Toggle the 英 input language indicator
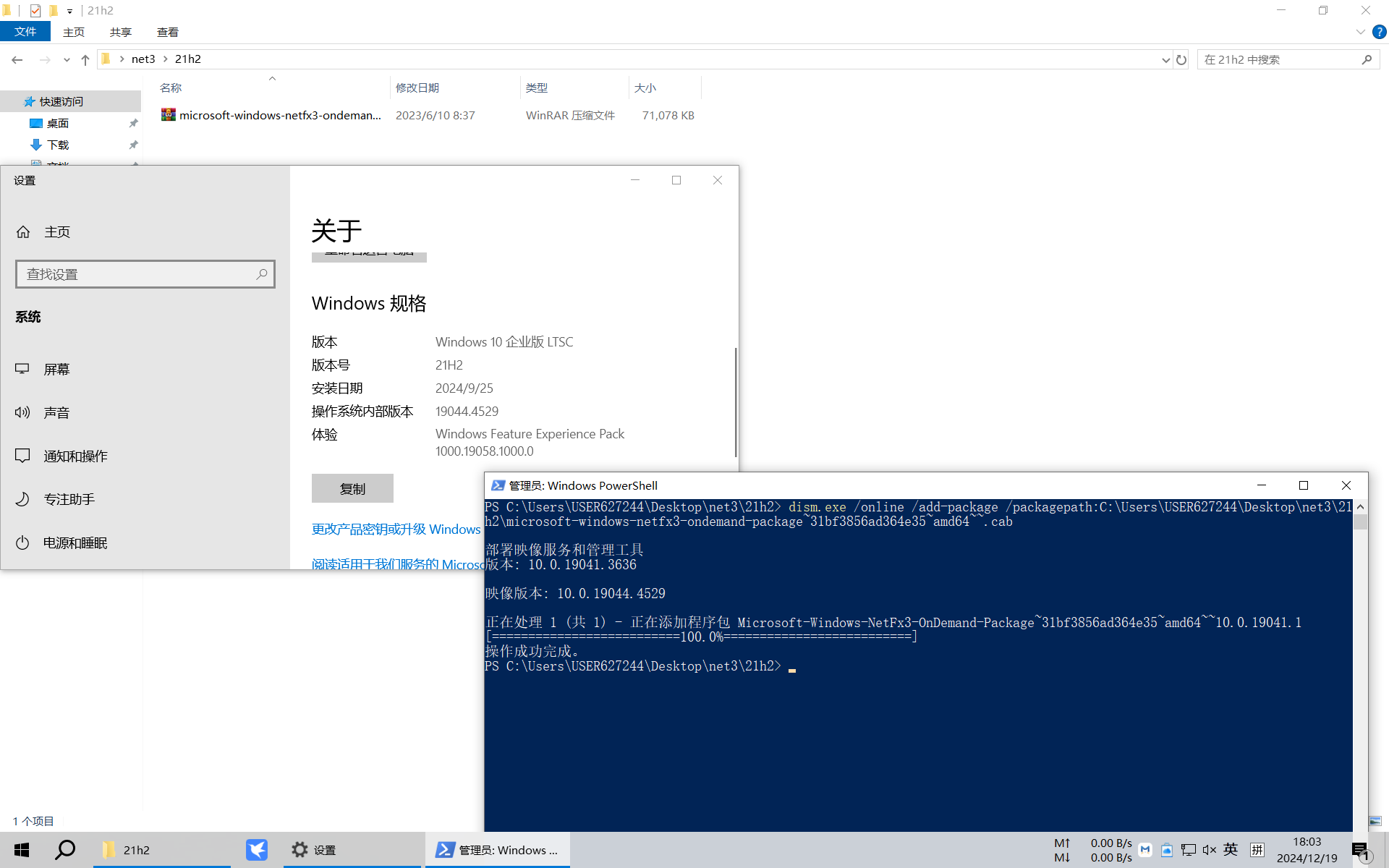Viewport: 1389px width, 868px height. pyautogui.click(x=1231, y=849)
